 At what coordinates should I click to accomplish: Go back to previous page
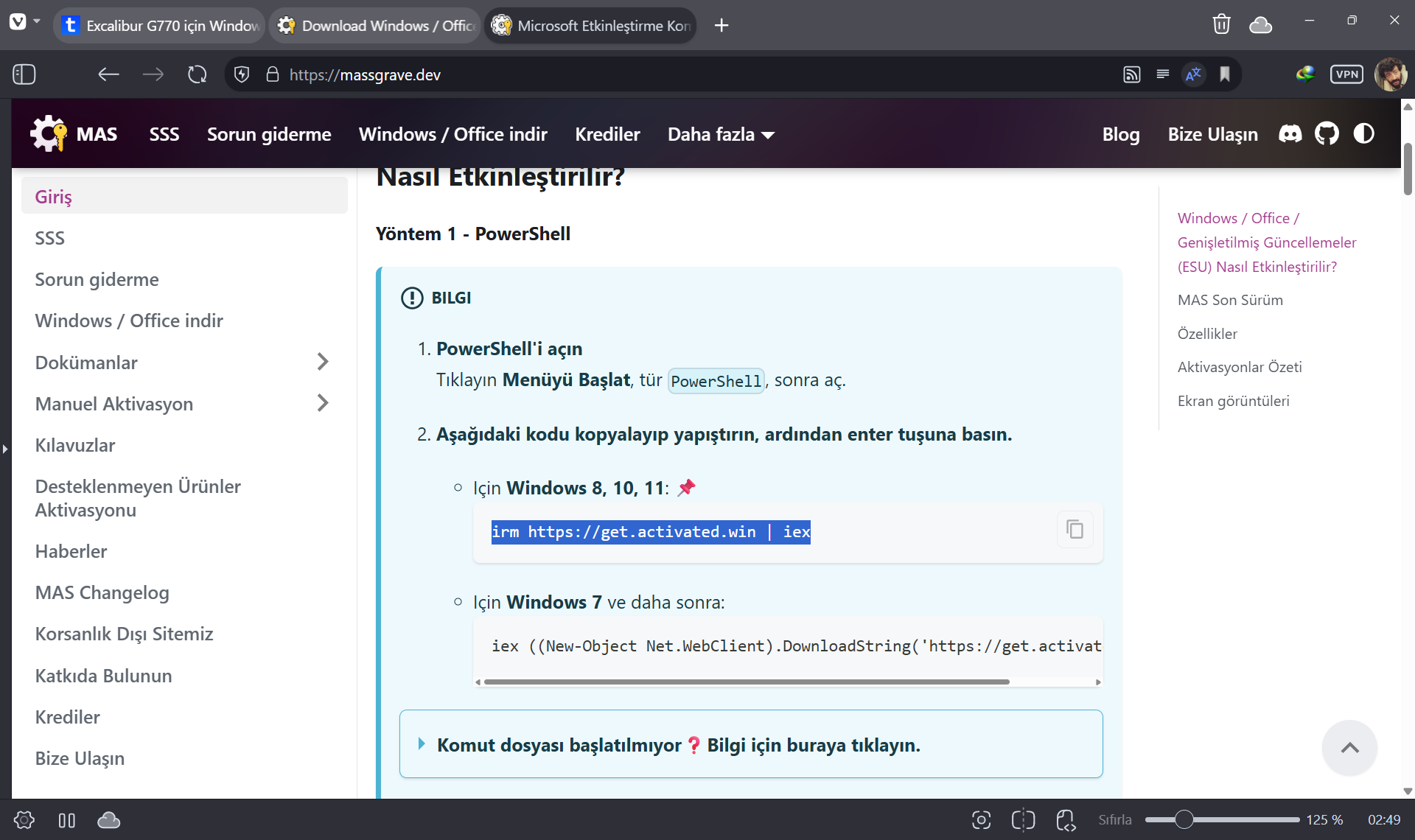click(108, 74)
